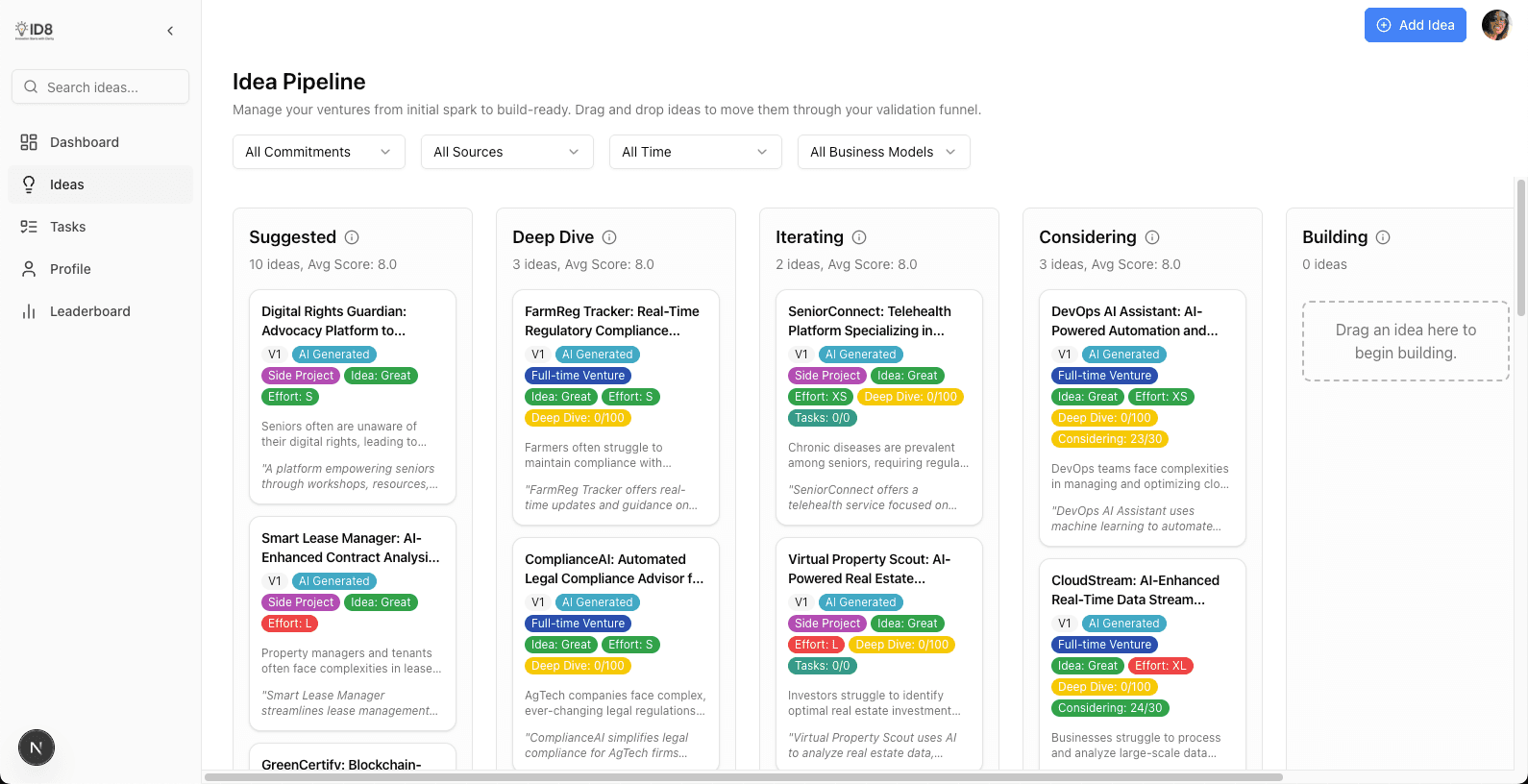The image size is (1528, 784).
Task: Click the round N badge at bottom left
Action: coord(37,747)
